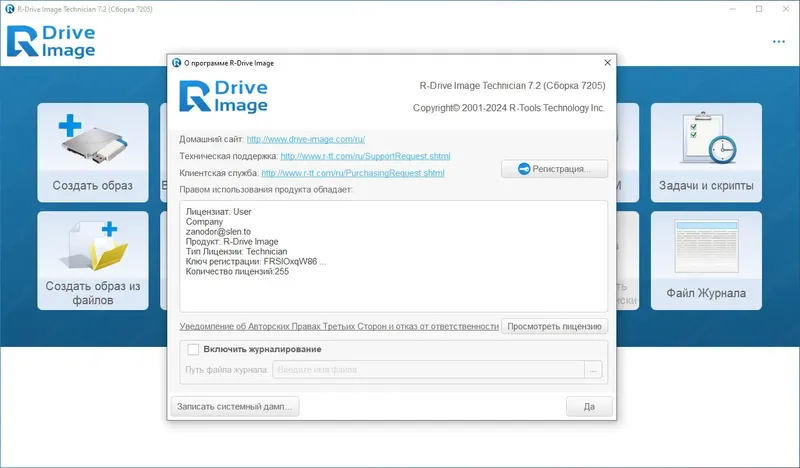This screenshot has width=800, height=468.
Task: Close the About R-Drive Image dialog
Action: [607, 63]
